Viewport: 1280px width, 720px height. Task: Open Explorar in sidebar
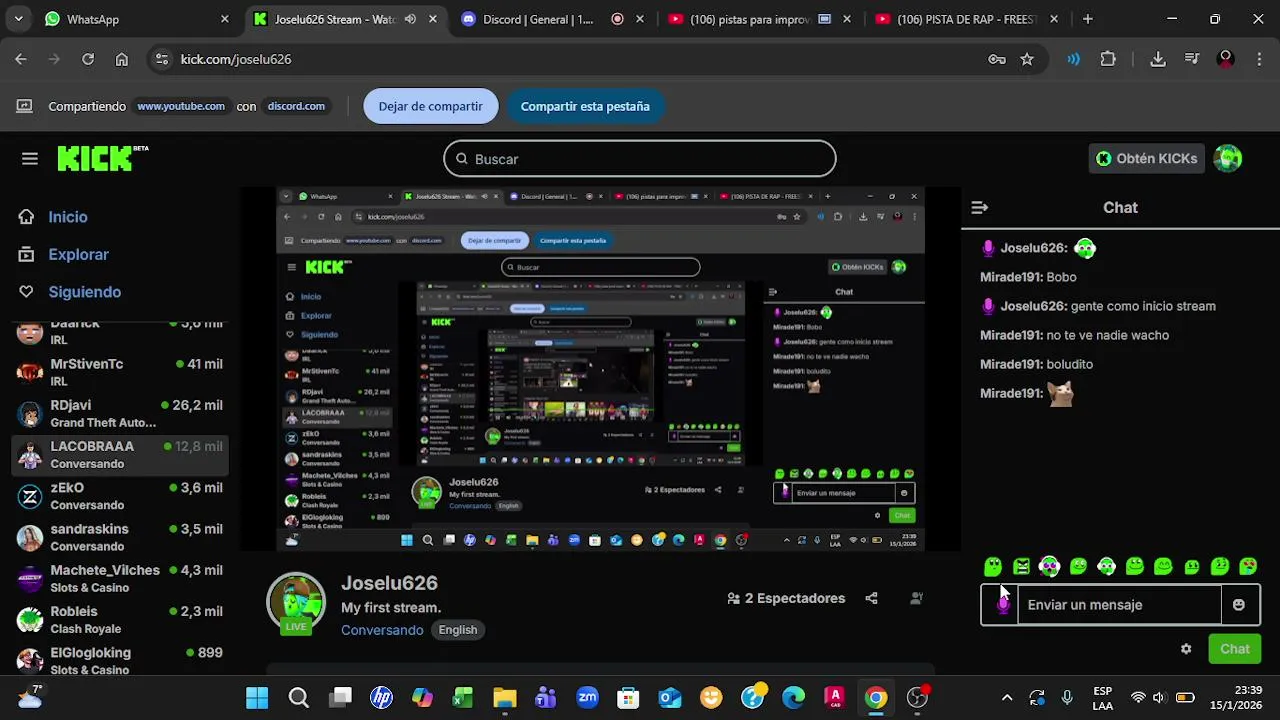(x=78, y=254)
